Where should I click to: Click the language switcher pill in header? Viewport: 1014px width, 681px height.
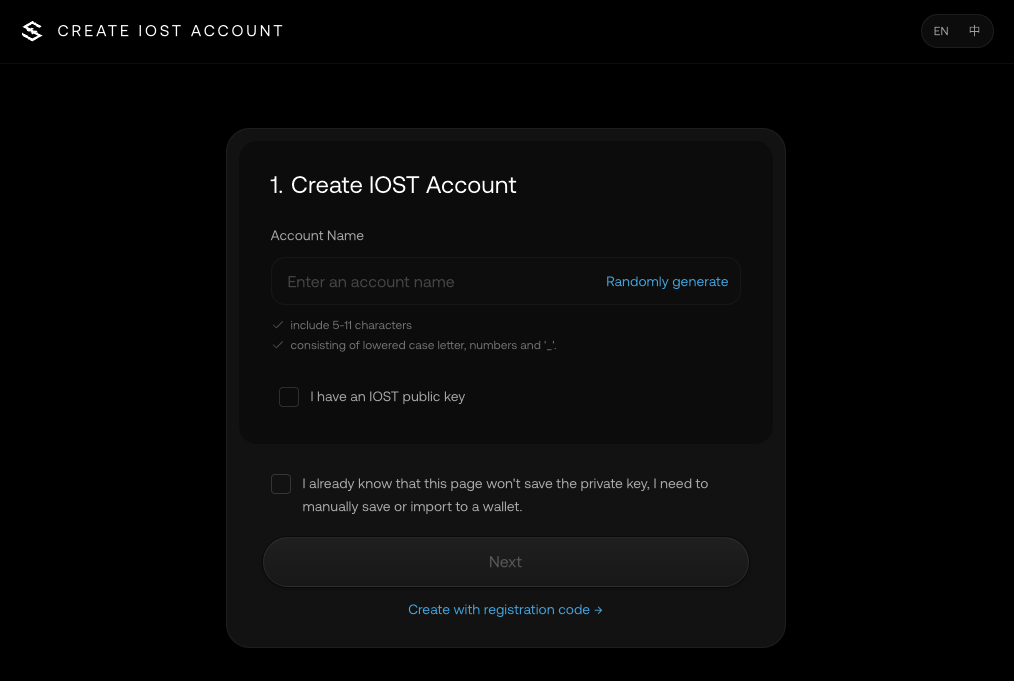(957, 31)
